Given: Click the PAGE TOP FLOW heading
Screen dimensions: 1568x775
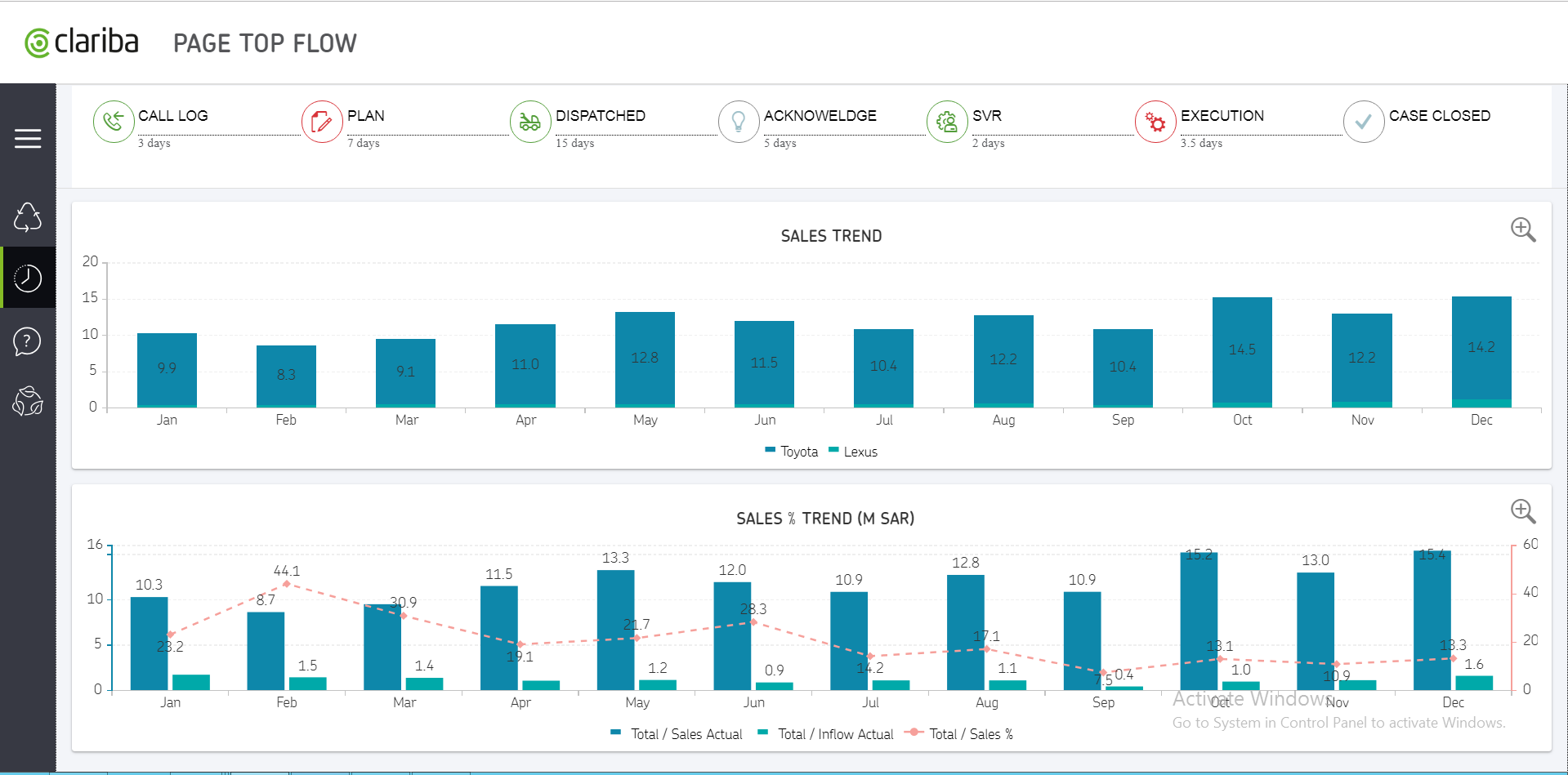Looking at the screenshot, I should click(265, 43).
